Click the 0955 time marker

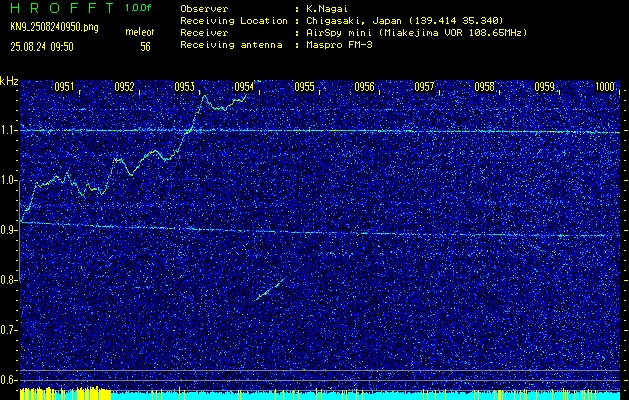304,87
